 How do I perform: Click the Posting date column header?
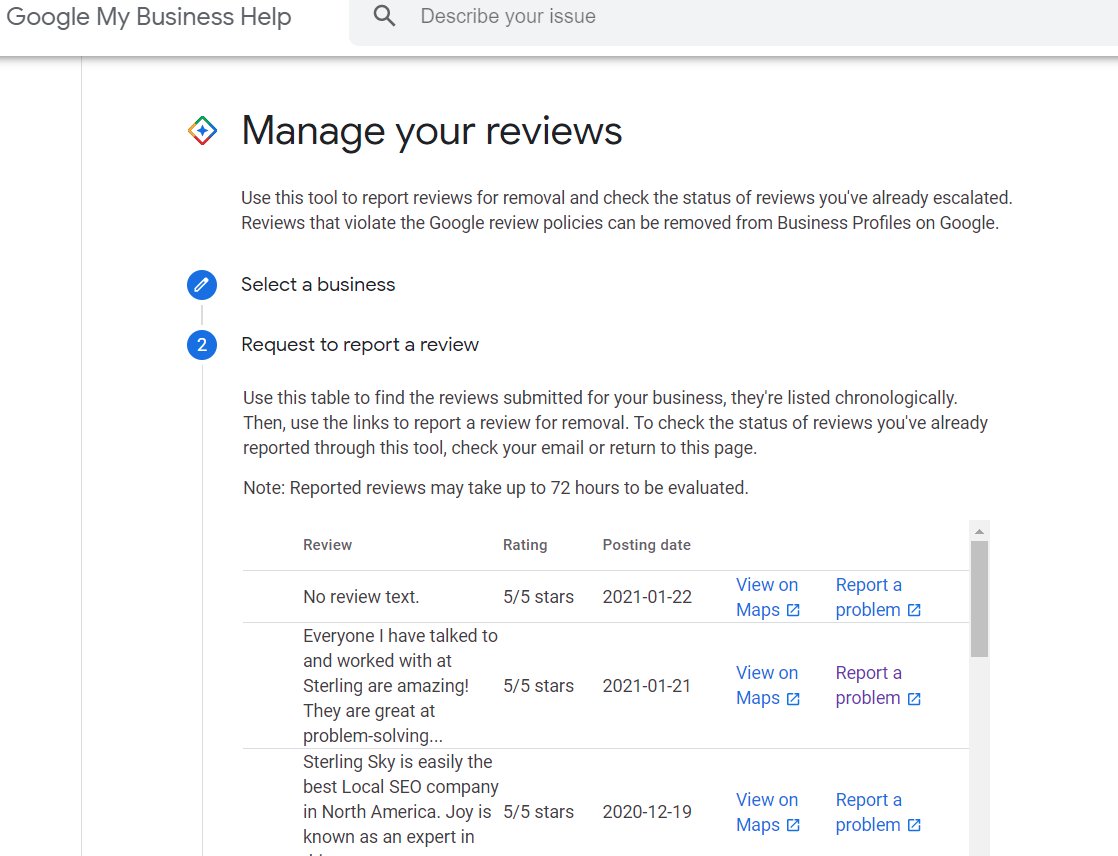tap(646, 545)
